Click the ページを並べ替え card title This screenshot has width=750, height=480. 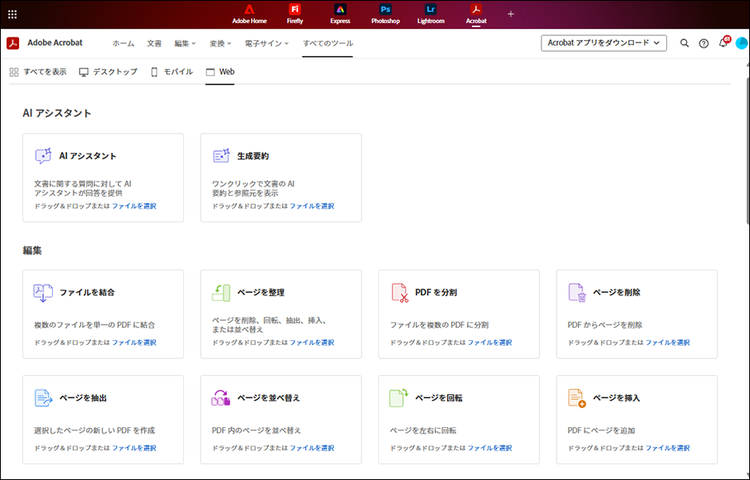tap(269, 398)
